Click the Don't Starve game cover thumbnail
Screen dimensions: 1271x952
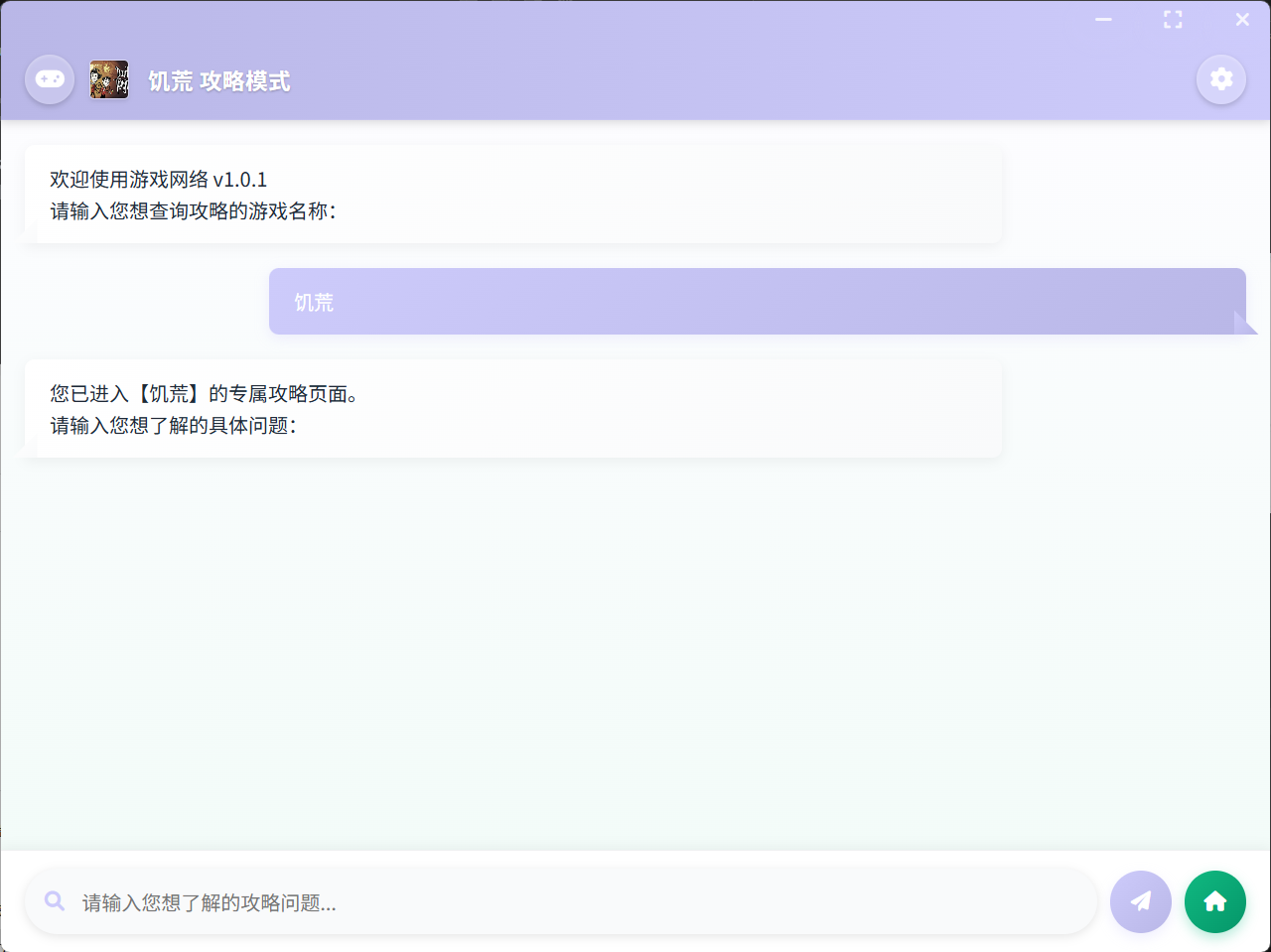[109, 79]
